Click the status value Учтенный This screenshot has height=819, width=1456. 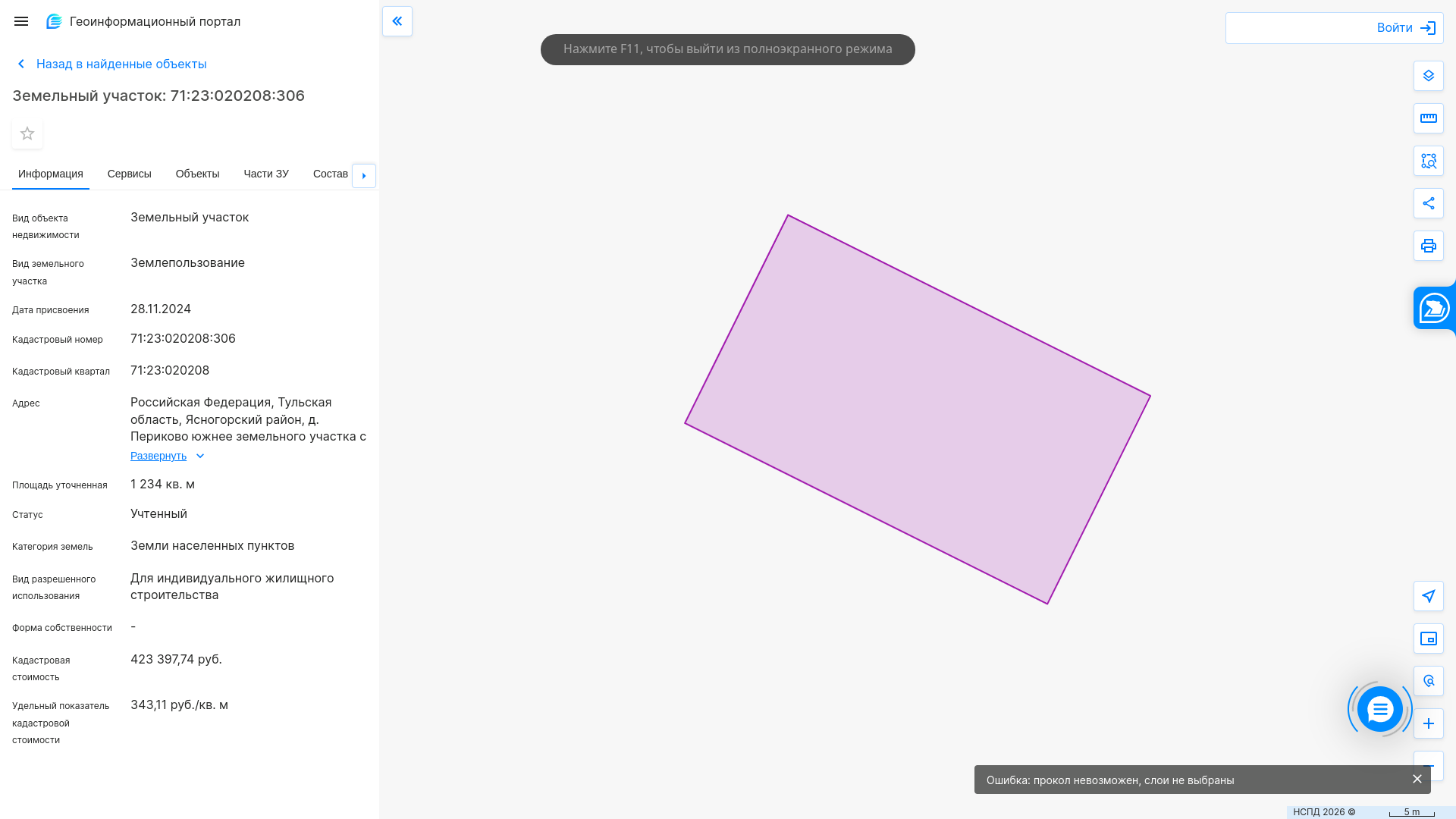(x=158, y=513)
